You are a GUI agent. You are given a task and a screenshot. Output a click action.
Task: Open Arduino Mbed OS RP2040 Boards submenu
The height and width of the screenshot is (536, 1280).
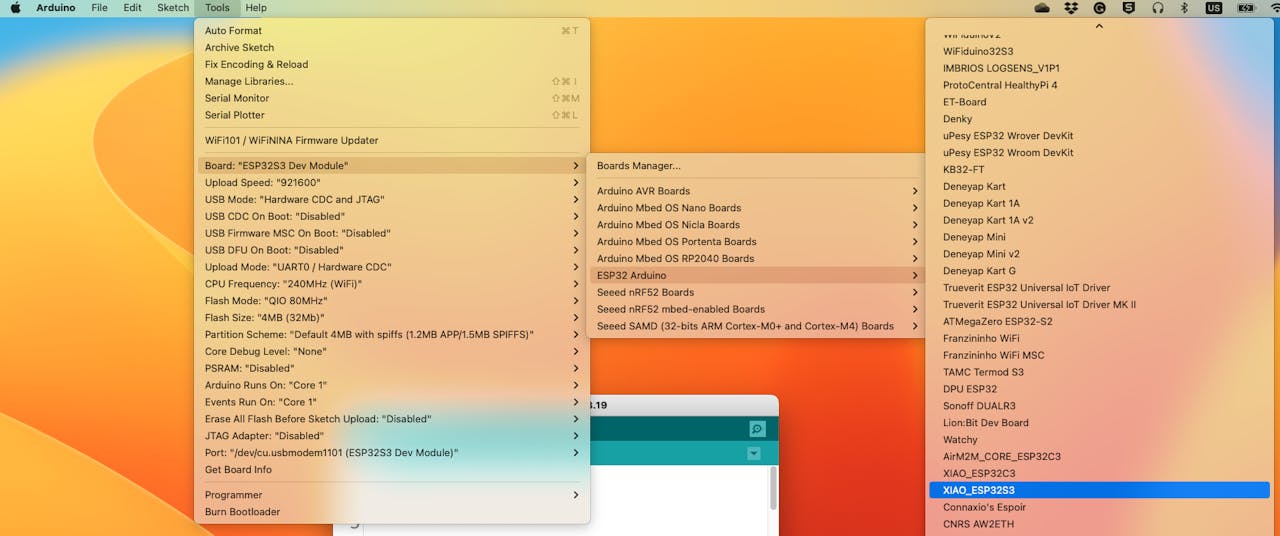tap(757, 258)
